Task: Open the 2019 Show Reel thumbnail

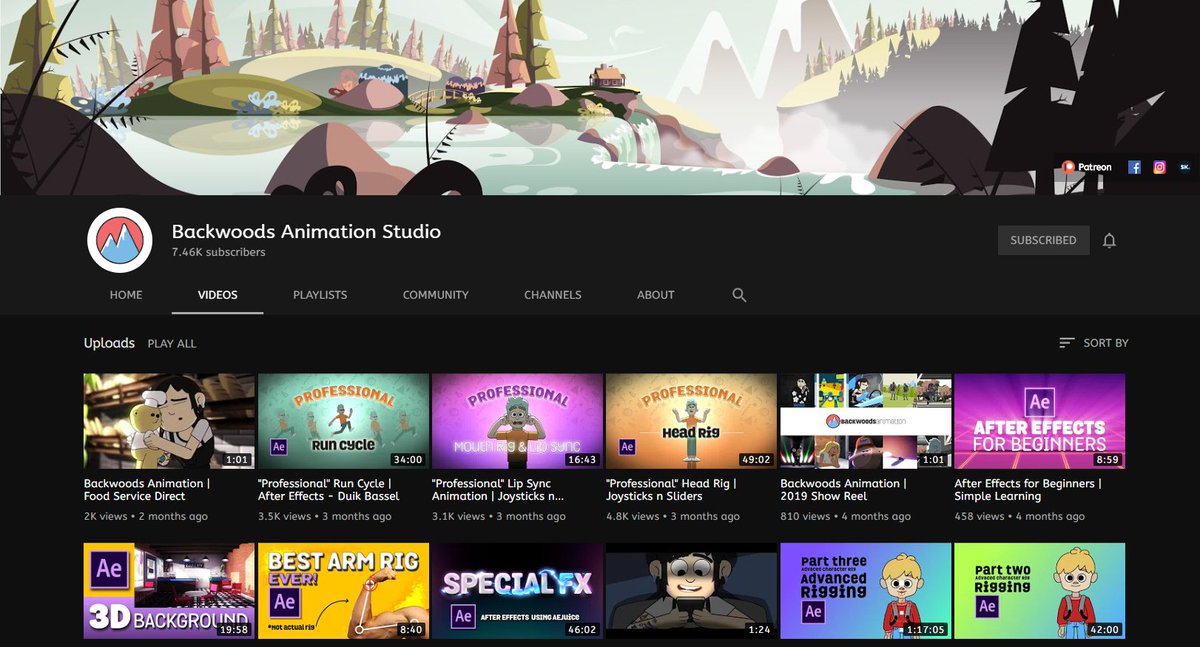Action: click(x=865, y=421)
